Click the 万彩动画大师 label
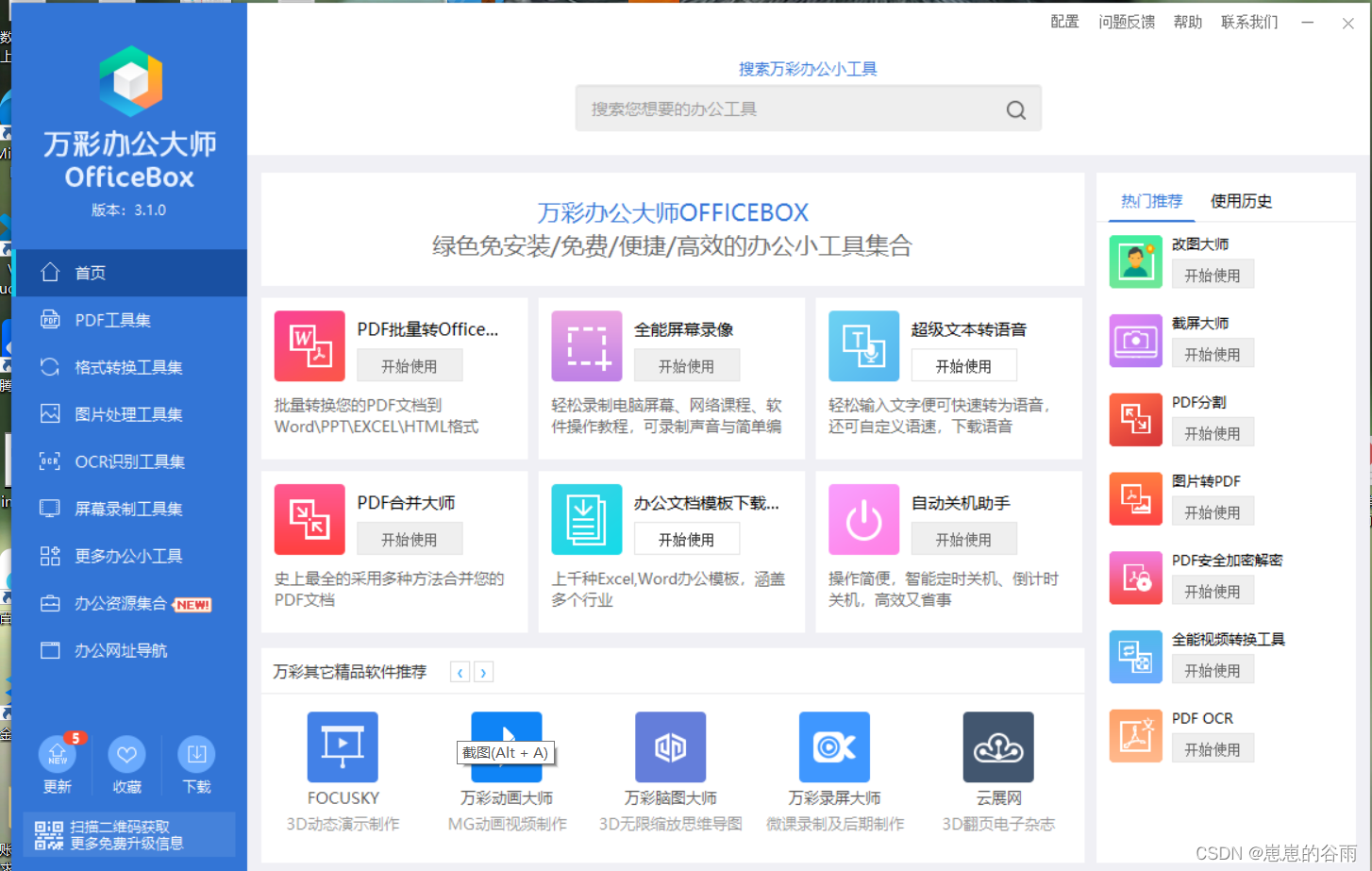The image size is (1372, 871). pos(507,798)
